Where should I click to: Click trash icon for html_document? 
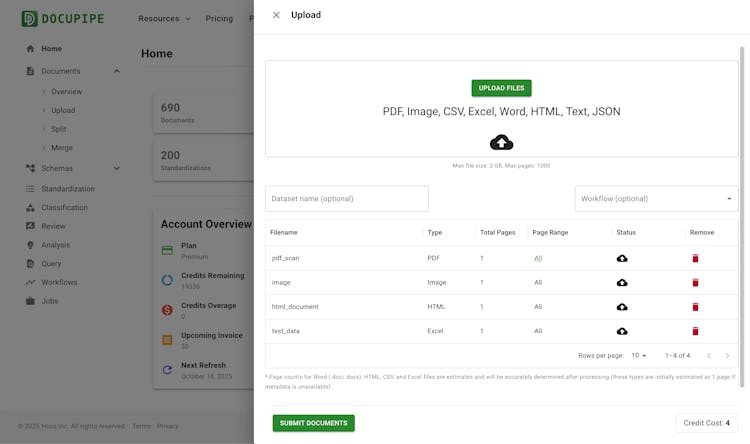coord(695,307)
